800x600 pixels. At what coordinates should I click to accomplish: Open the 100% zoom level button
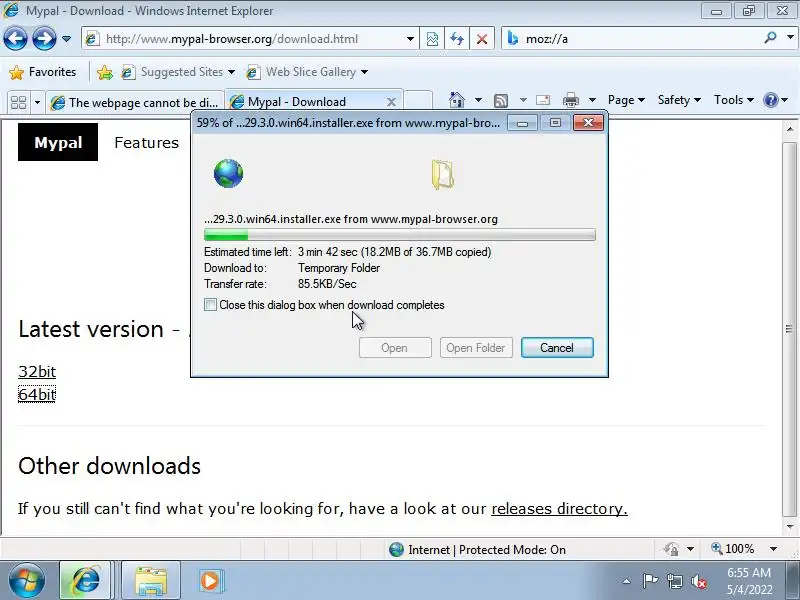tap(733, 549)
